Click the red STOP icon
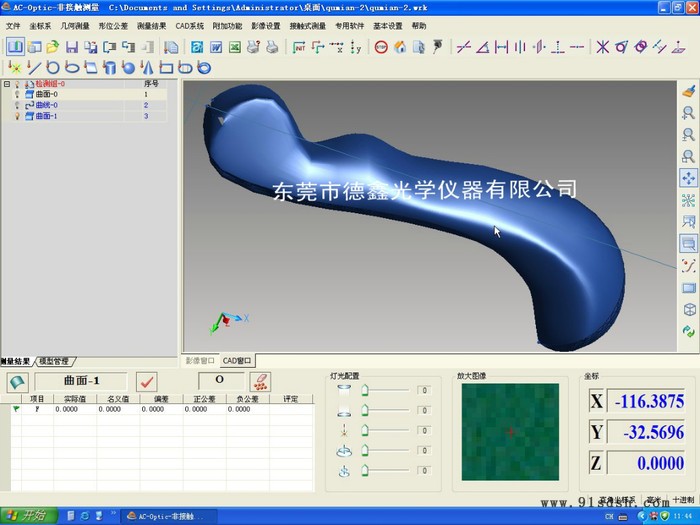The height and width of the screenshot is (525, 700). (381, 47)
